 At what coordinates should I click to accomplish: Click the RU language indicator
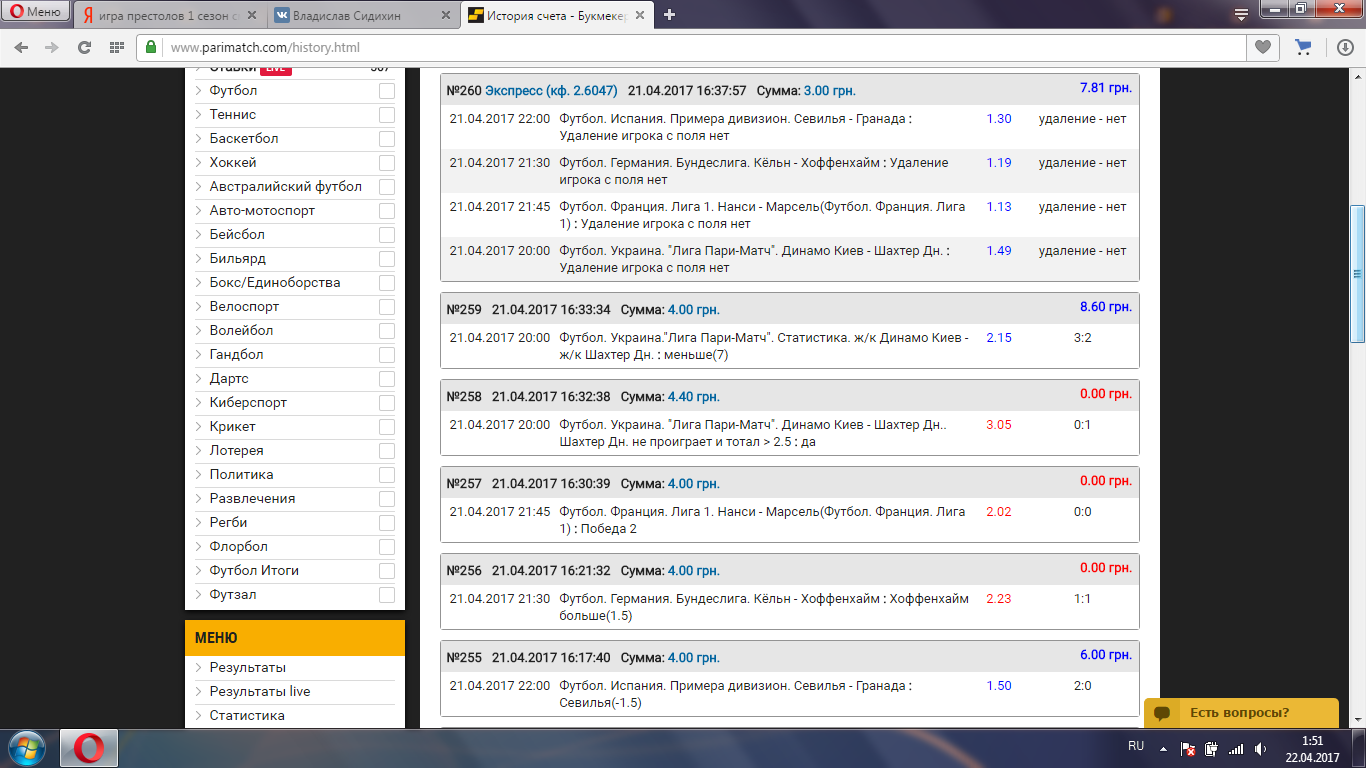point(1136,746)
